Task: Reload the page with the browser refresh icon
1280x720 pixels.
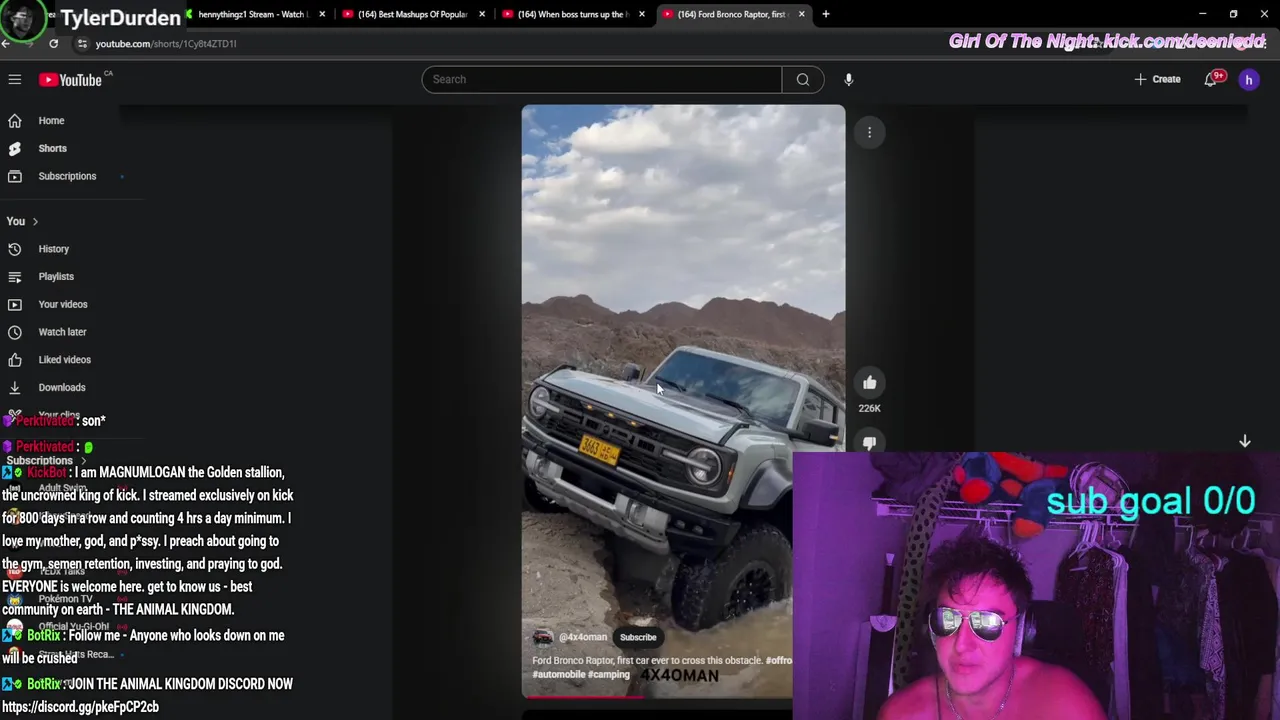Action: 53,44
